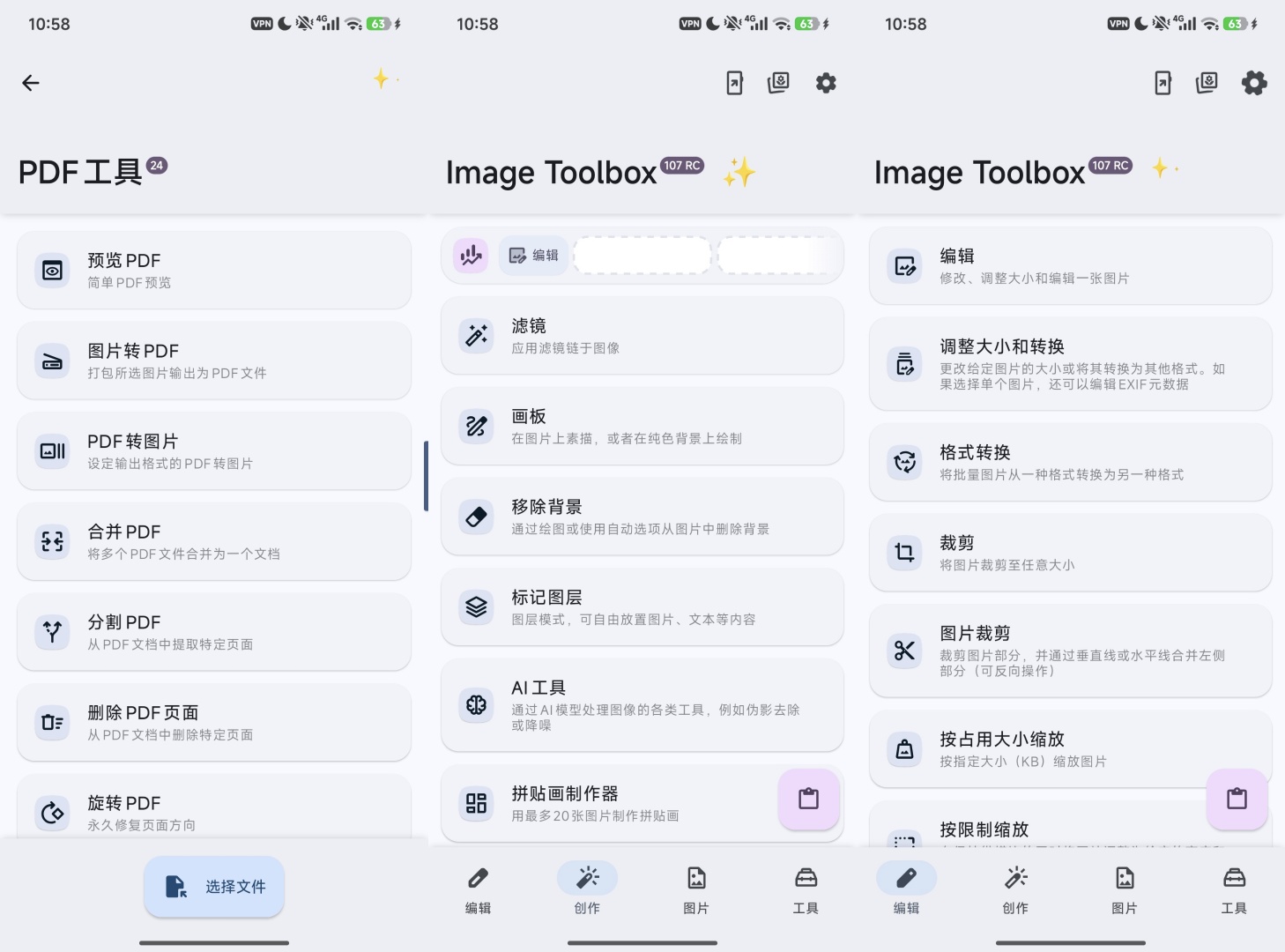The height and width of the screenshot is (952, 1285).
Task: Tap the image collection icon in right screen header
Action: point(1207,83)
